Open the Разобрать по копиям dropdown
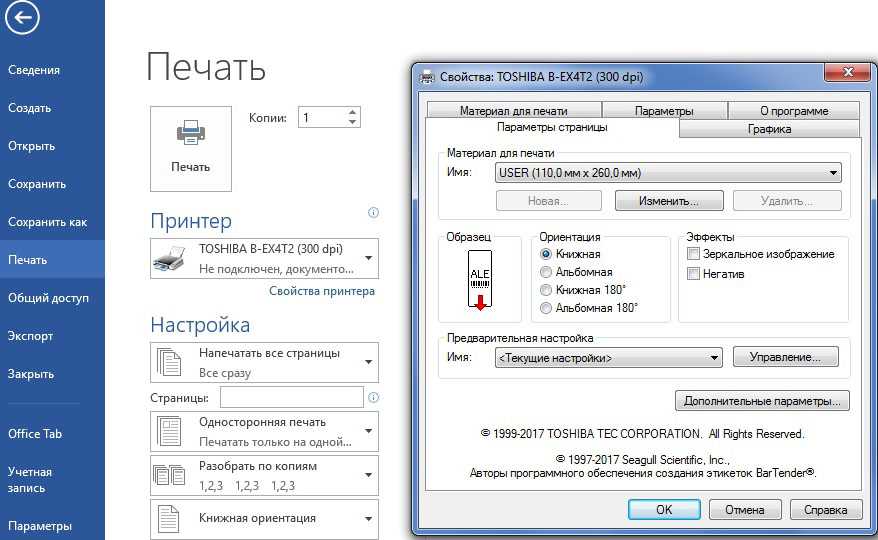This screenshot has width=878, height=540. tap(264, 476)
